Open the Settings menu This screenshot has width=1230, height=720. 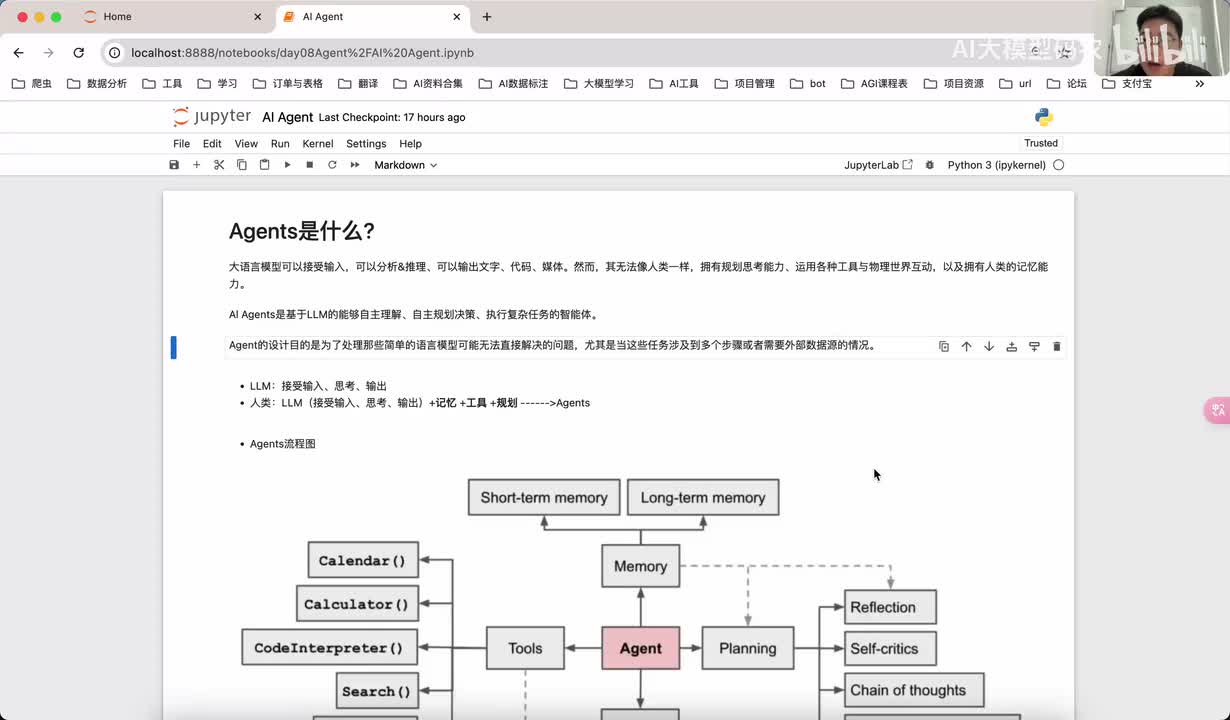pos(366,144)
